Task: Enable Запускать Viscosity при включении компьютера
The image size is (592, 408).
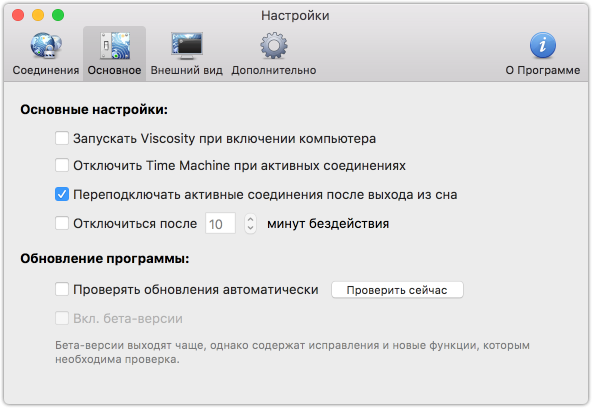Action: click(x=62, y=138)
